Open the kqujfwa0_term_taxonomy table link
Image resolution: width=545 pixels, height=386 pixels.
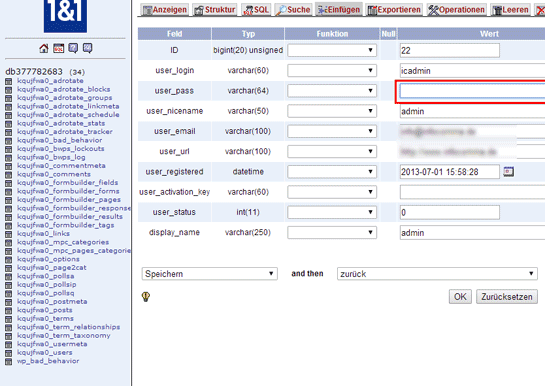(x=64, y=335)
